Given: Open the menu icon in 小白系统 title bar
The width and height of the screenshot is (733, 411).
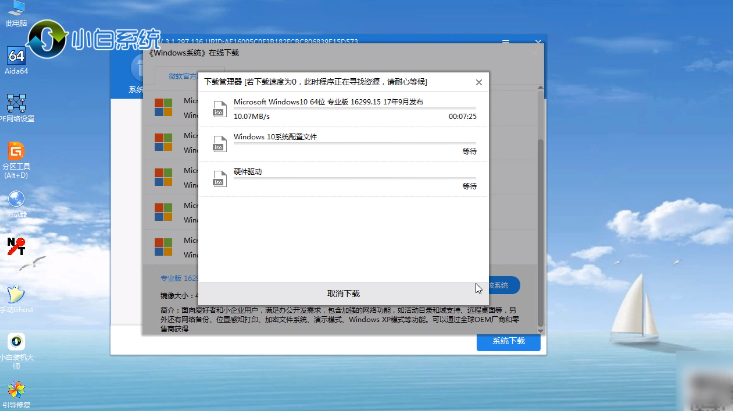Looking at the screenshot, I should [x=505, y=41].
